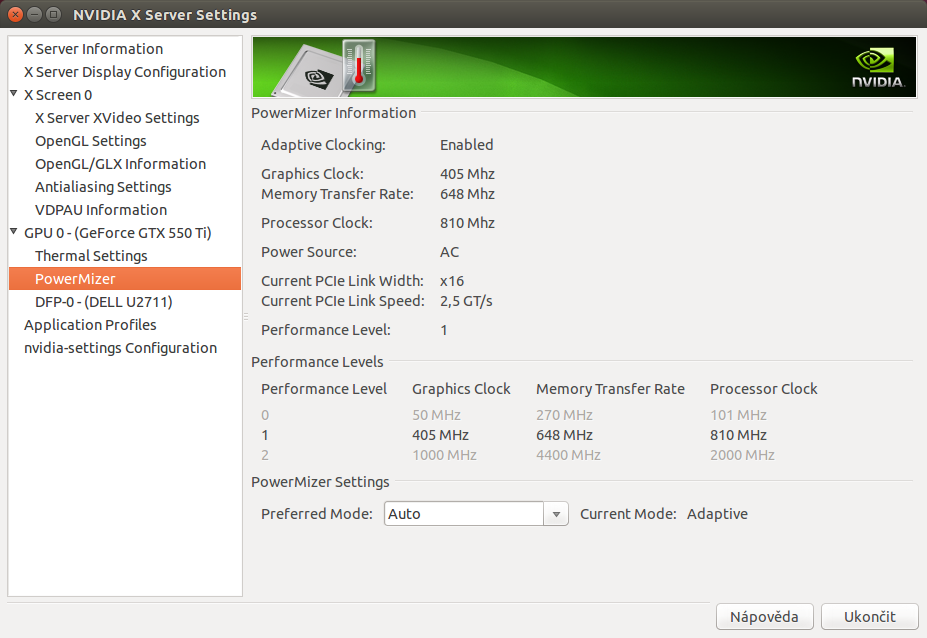
Task: Click the Current Mode value Adaptive
Action: click(717, 514)
